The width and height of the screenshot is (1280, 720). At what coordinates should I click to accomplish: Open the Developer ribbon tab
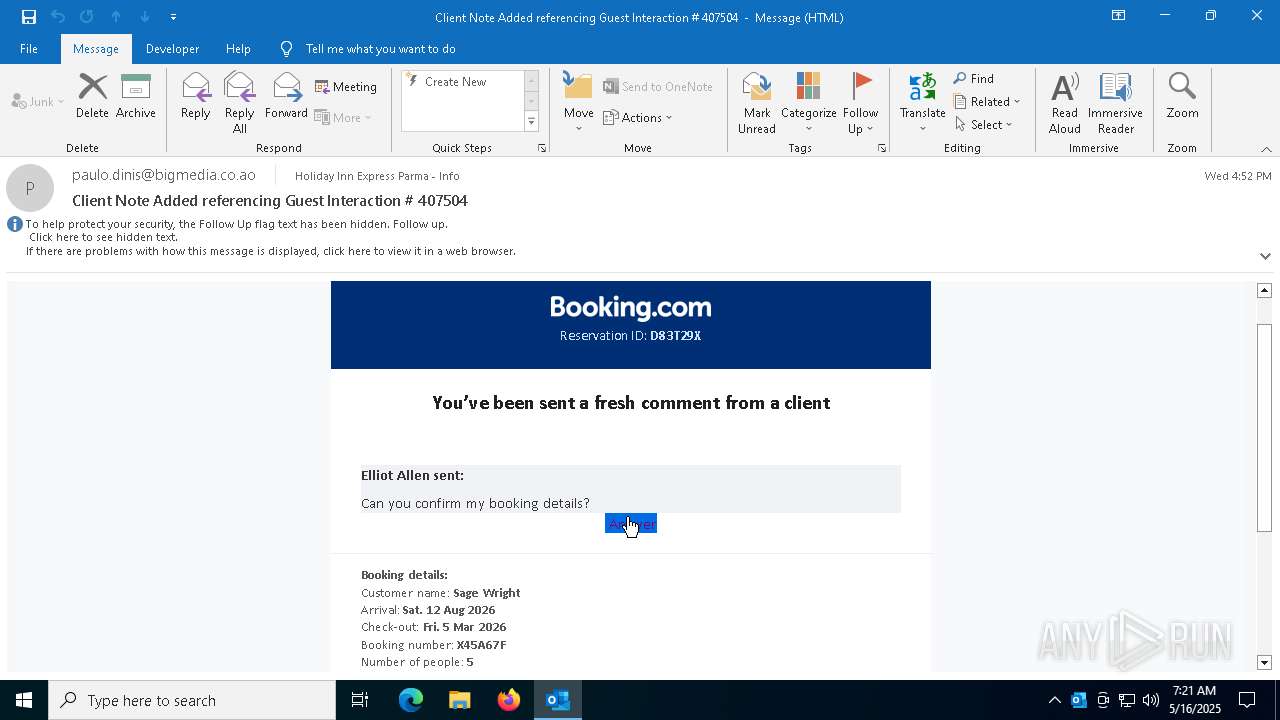172,49
